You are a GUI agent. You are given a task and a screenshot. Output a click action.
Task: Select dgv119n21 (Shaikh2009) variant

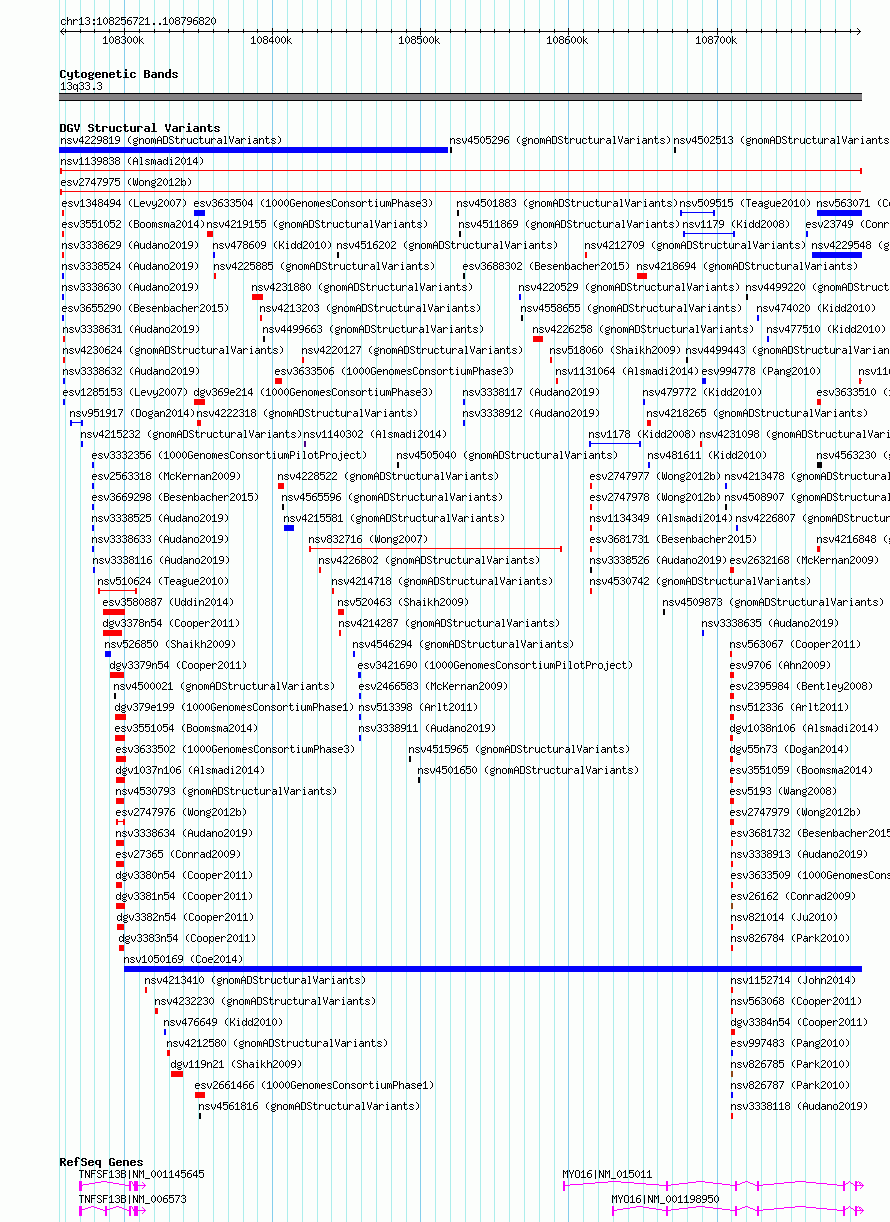236,1064
